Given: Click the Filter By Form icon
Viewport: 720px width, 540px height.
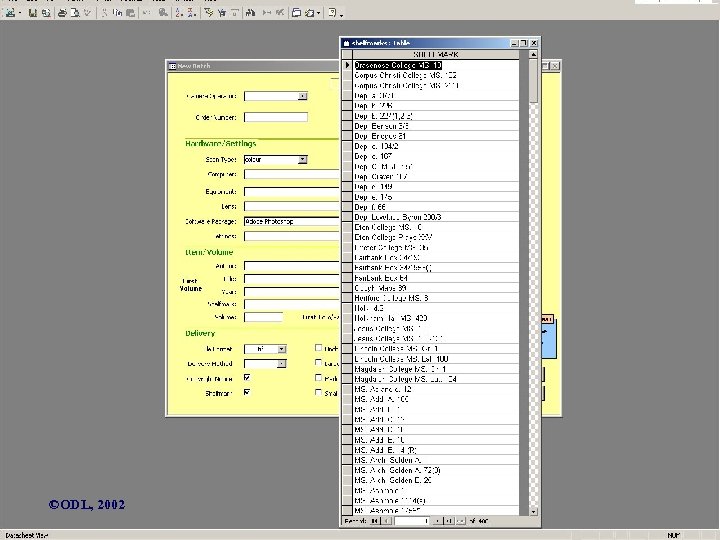Looking at the screenshot, I should [222, 13].
